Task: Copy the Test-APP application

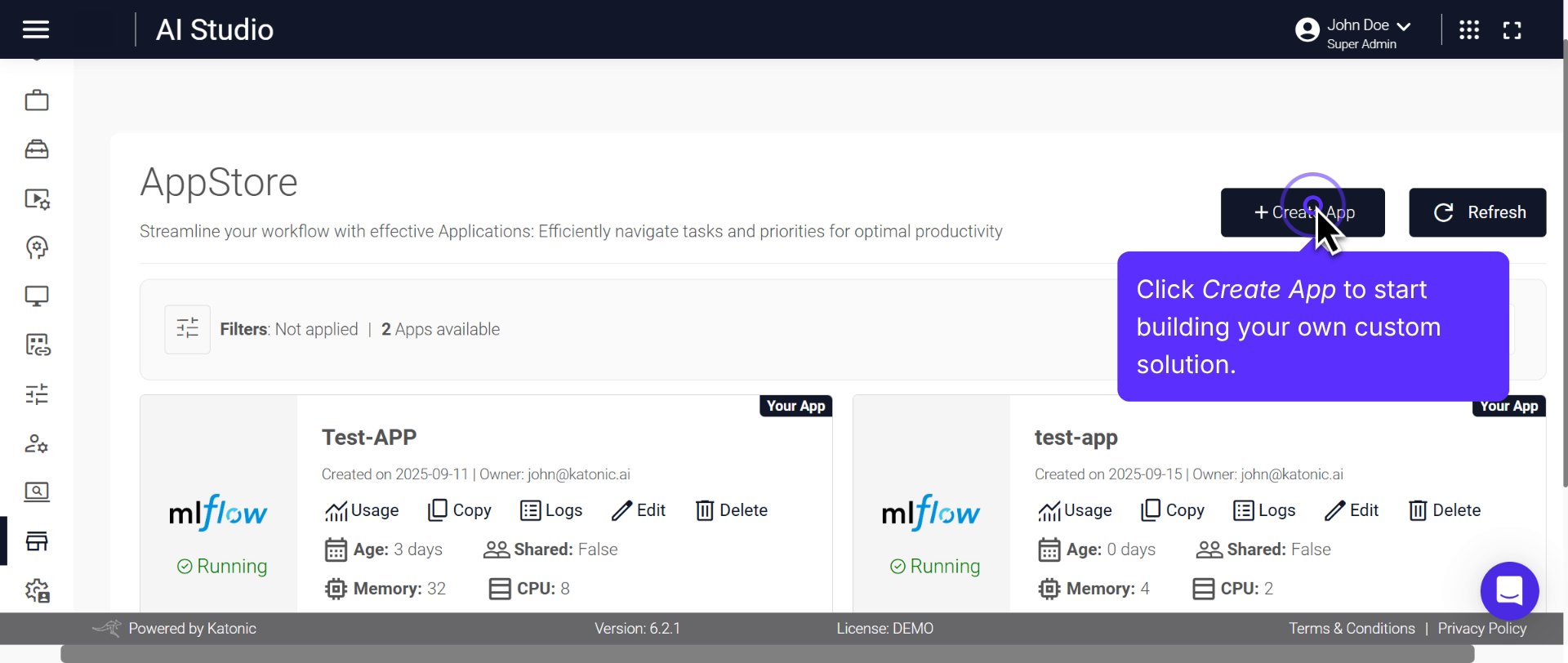Action: [460, 510]
